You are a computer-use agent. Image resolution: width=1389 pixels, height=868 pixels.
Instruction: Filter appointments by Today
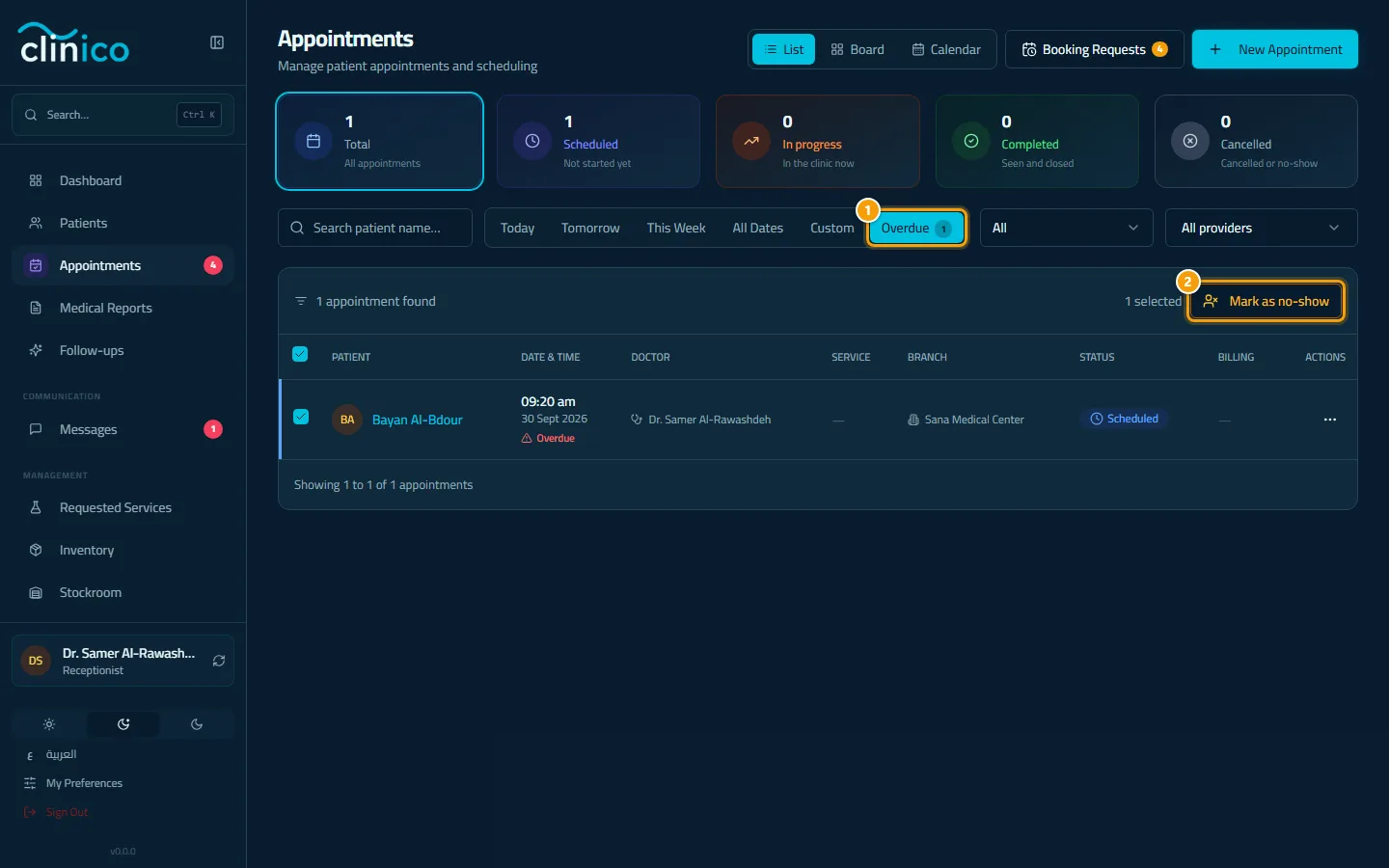tap(517, 228)
